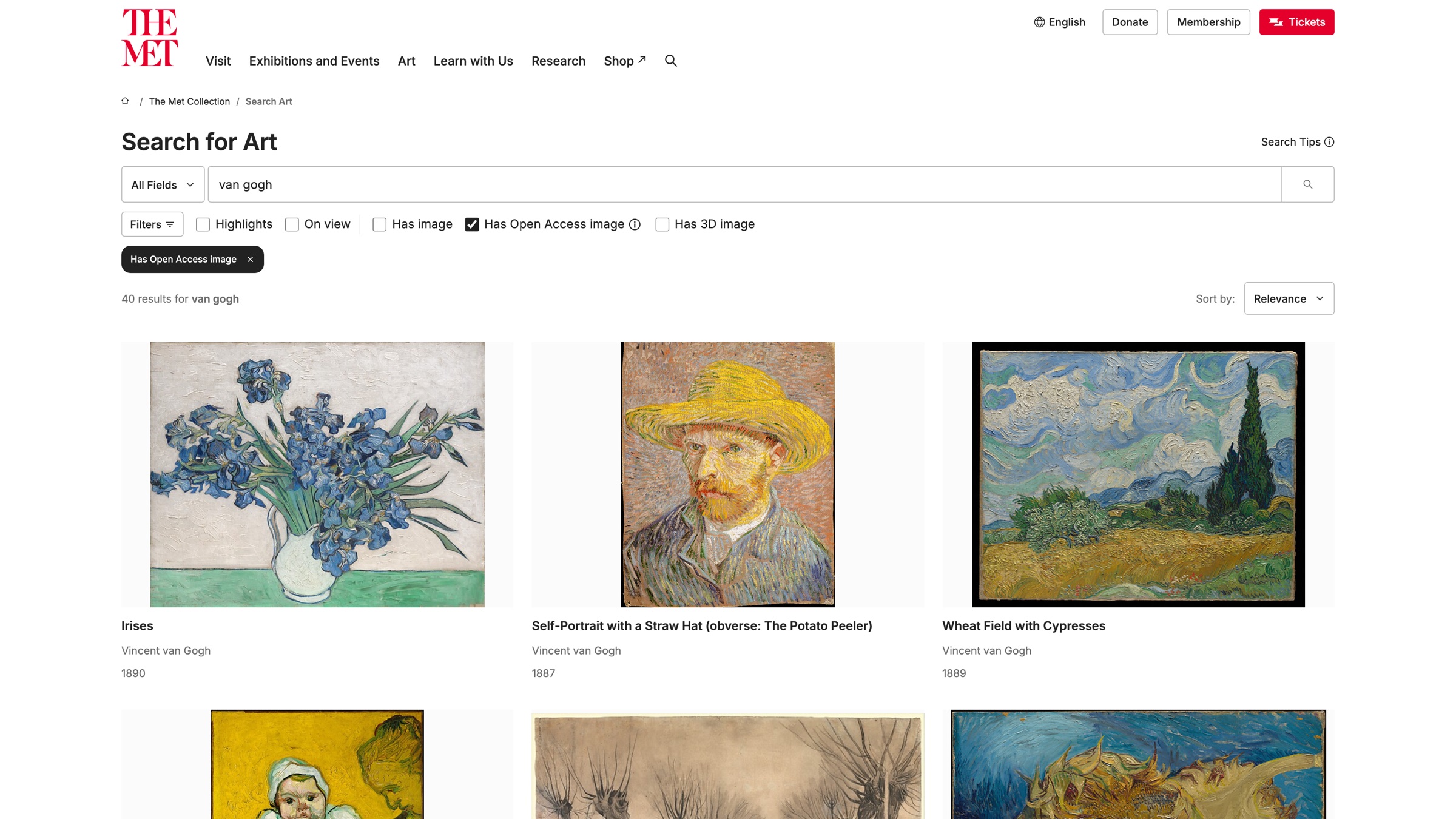Click the sunflowers painting thumbnail
Image resolution: width=1456 pixels, height=819 pixels.
click(x=1138, y=764)
